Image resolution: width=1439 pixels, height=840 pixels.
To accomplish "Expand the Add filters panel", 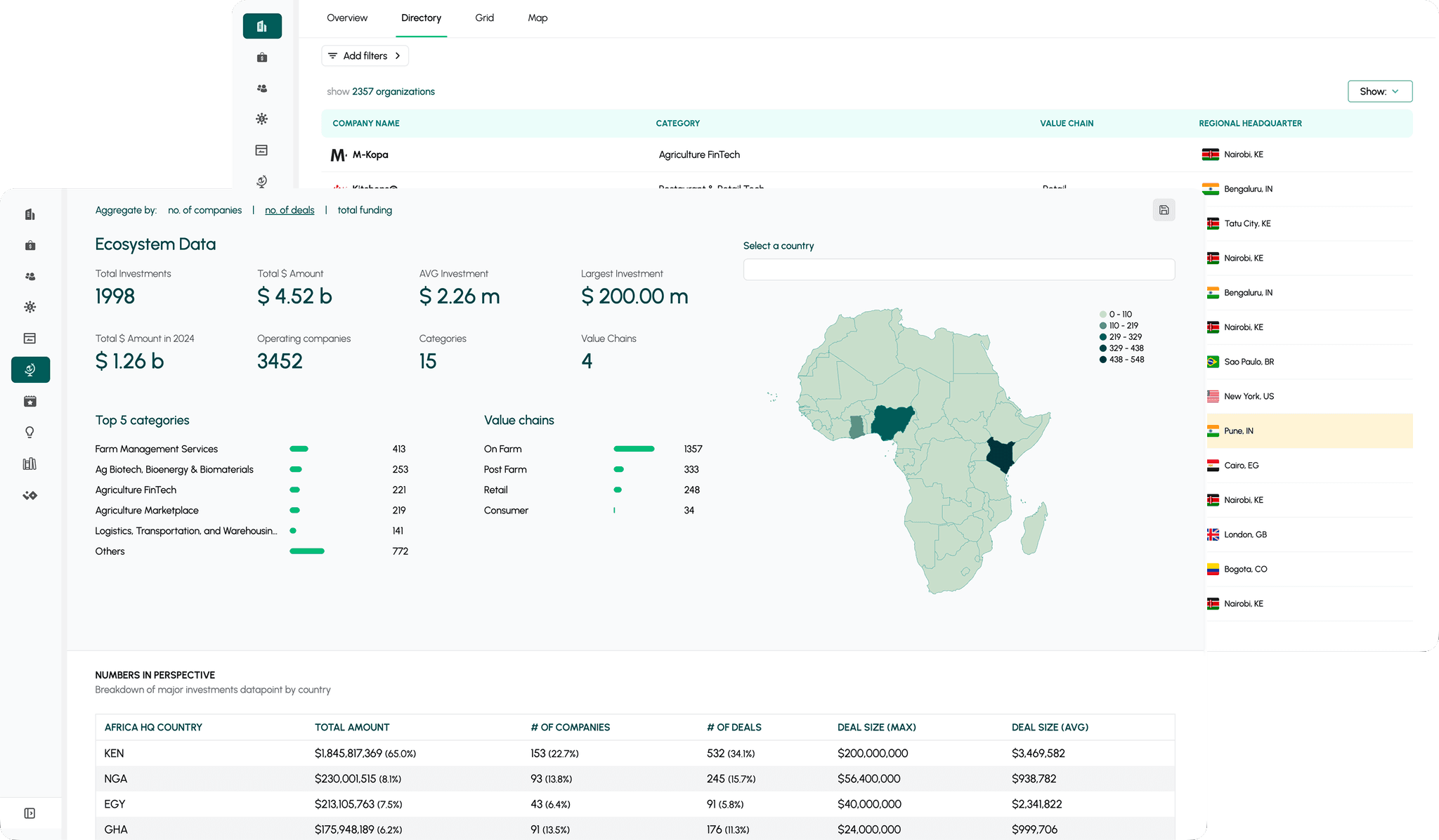I will (365, 55).
